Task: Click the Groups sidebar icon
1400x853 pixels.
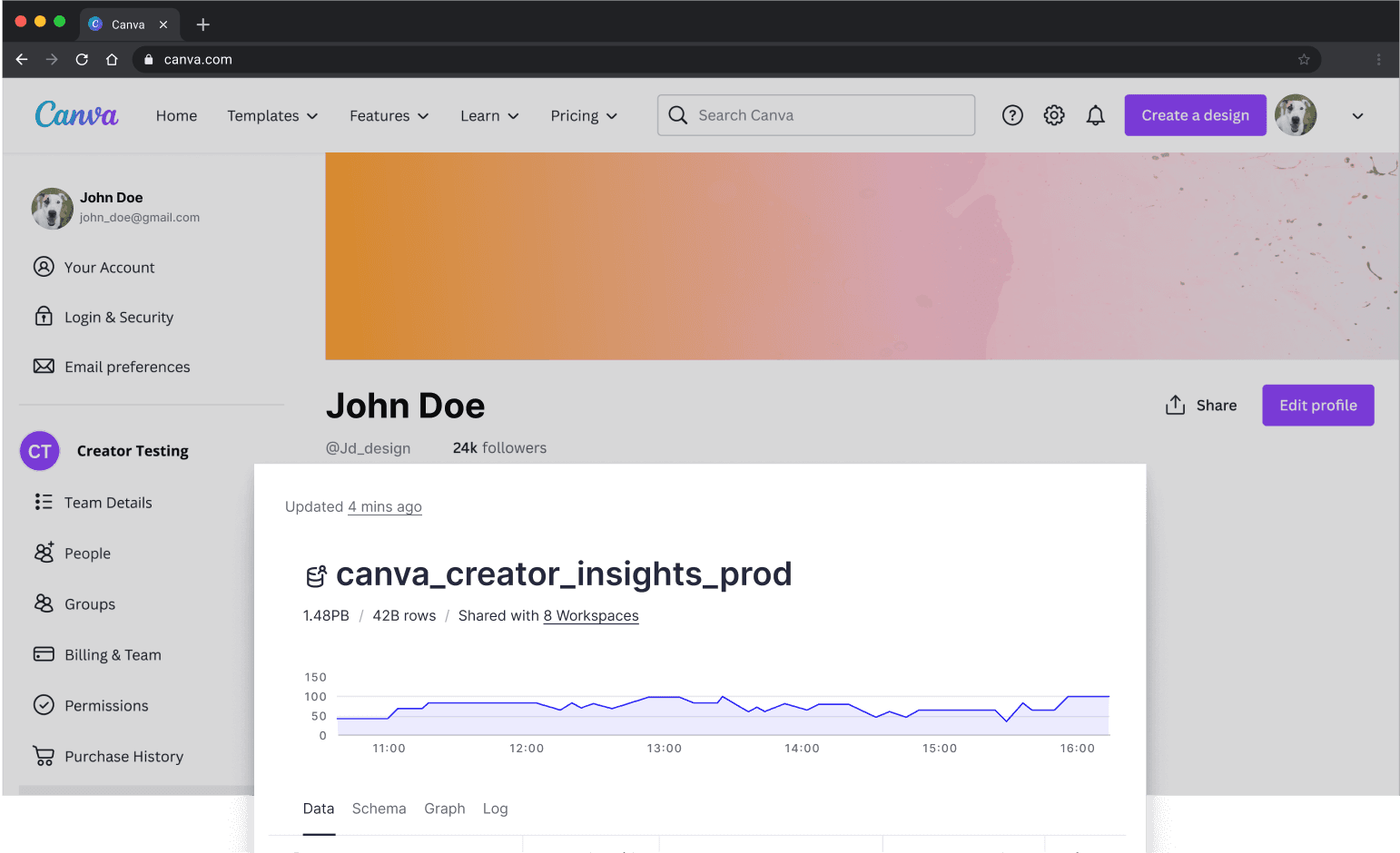Action: pos(44,603)
